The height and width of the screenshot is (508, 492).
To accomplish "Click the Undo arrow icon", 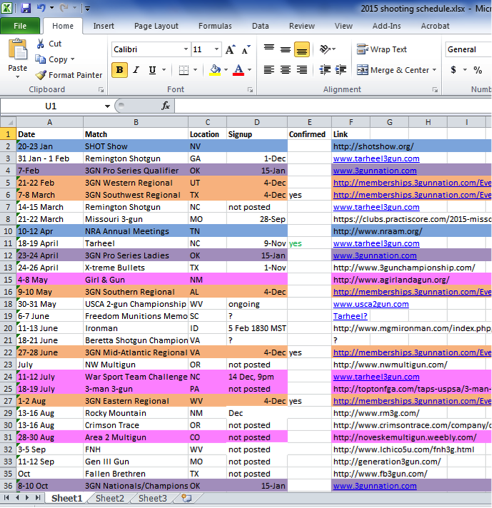I will tap(41, 8).
